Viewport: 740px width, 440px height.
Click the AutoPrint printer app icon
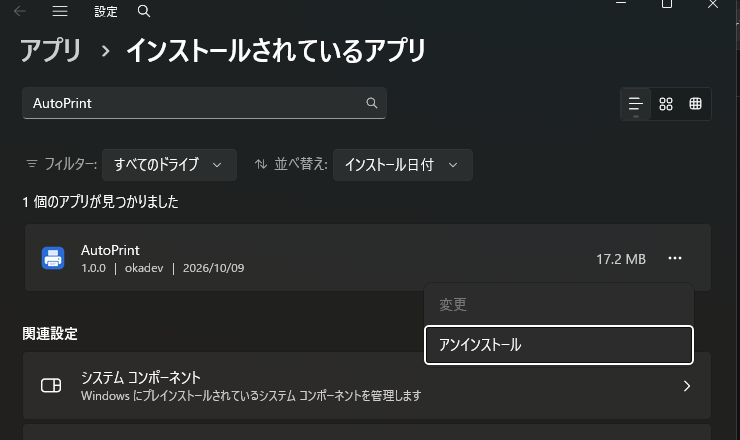pyautogui.click(x=53, y=258)
